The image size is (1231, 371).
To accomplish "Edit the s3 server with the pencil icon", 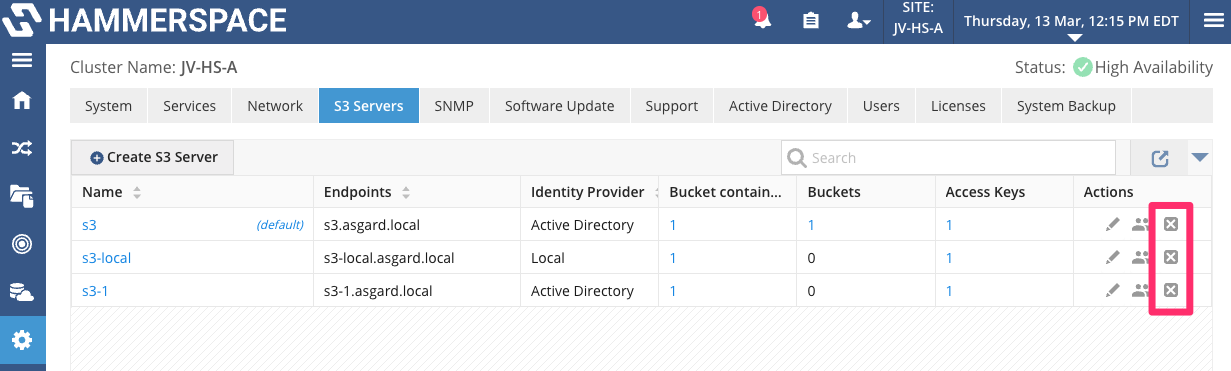I will coord(1113,225).
